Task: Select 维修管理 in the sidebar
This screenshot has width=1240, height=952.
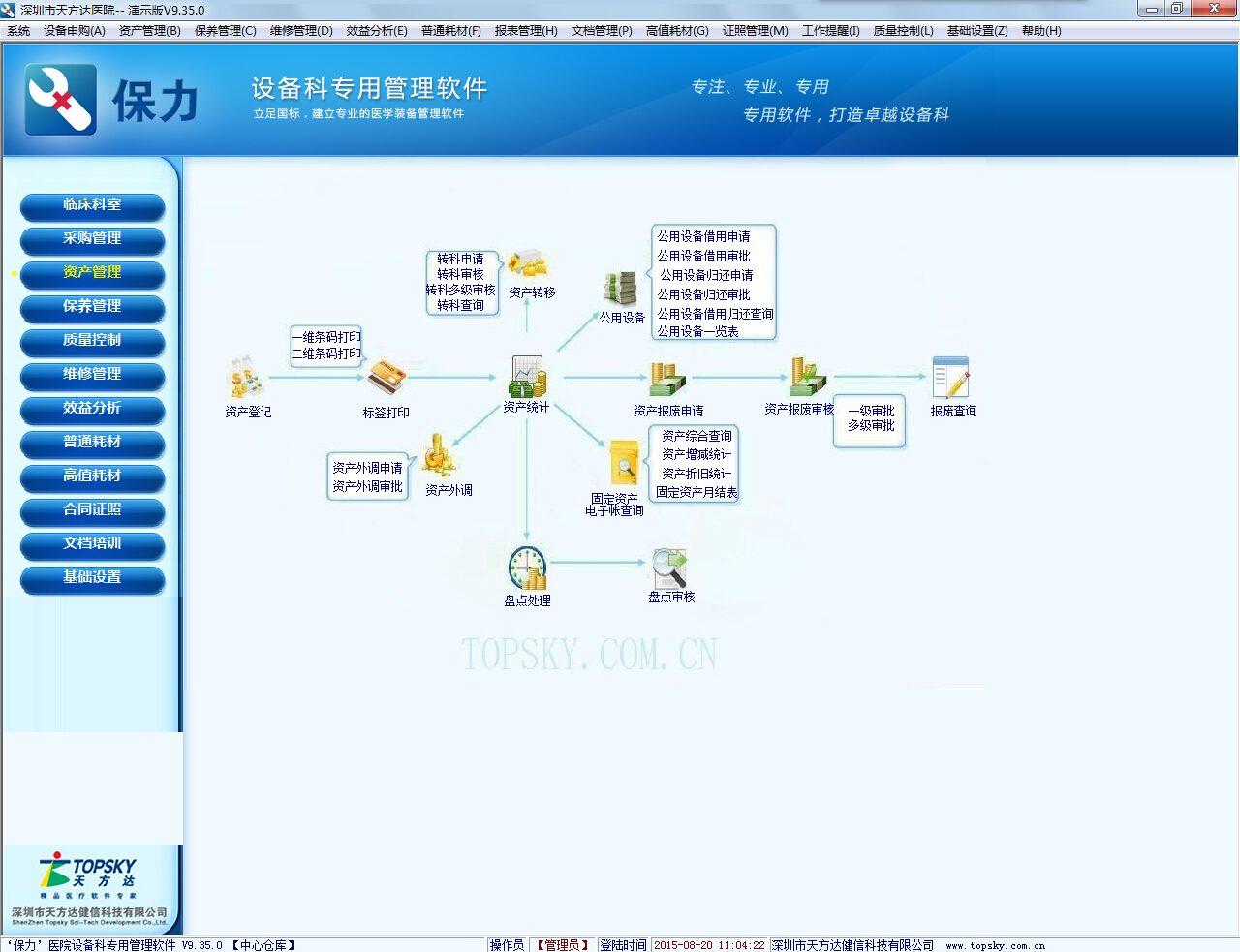Action: click(x=92, y=376)
